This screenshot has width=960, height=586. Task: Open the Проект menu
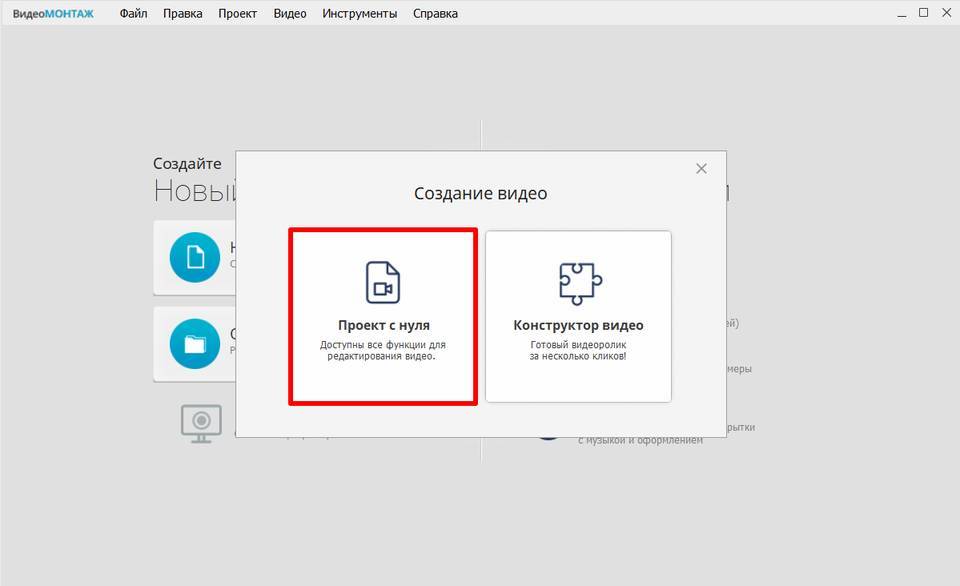click(237, 13)
